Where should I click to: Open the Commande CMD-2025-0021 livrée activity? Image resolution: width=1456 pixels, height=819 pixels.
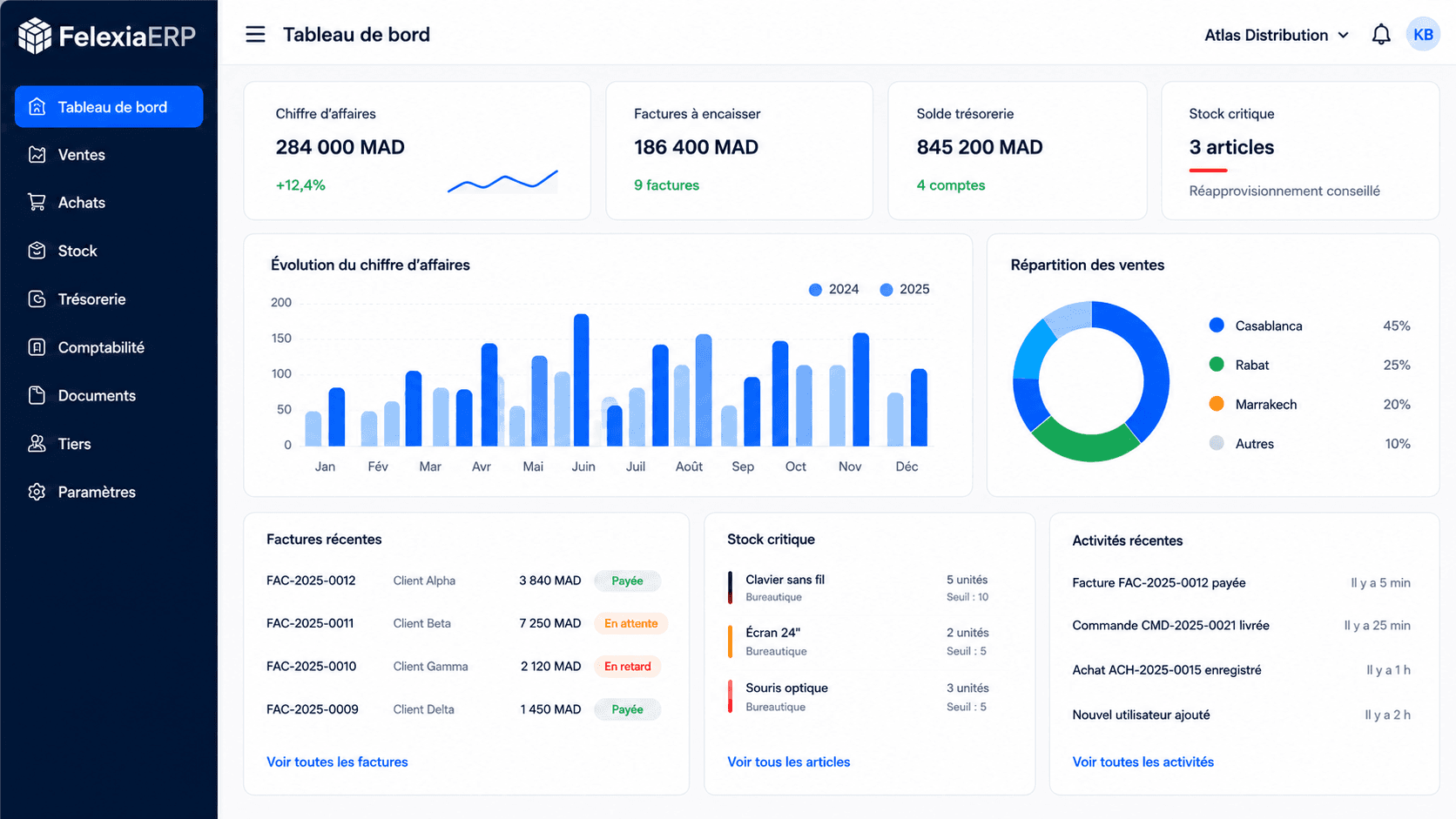click(1170, 626)
